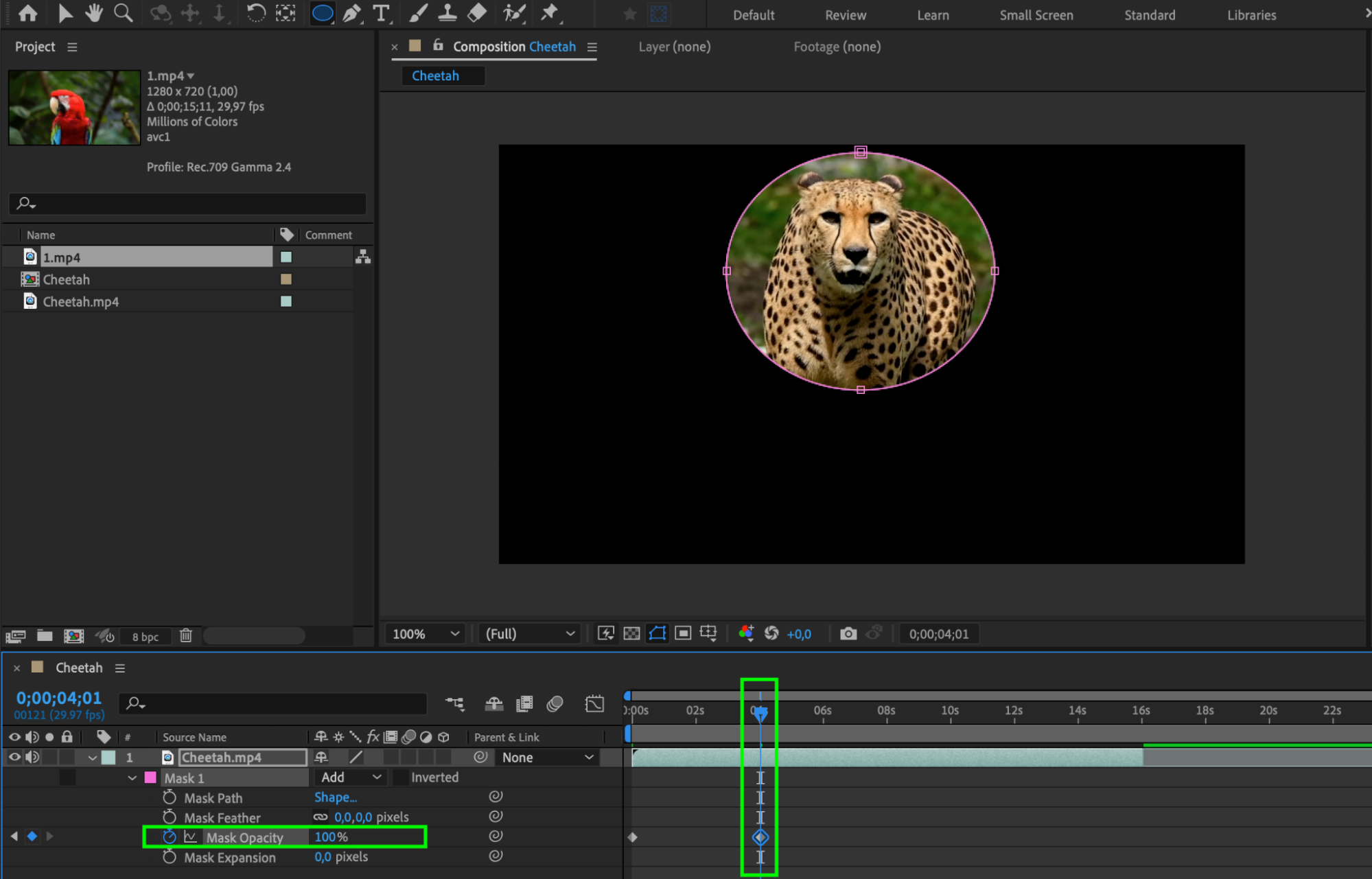
Task: Select the Zoom magnifier tool
Action: [x=123, y=13]
